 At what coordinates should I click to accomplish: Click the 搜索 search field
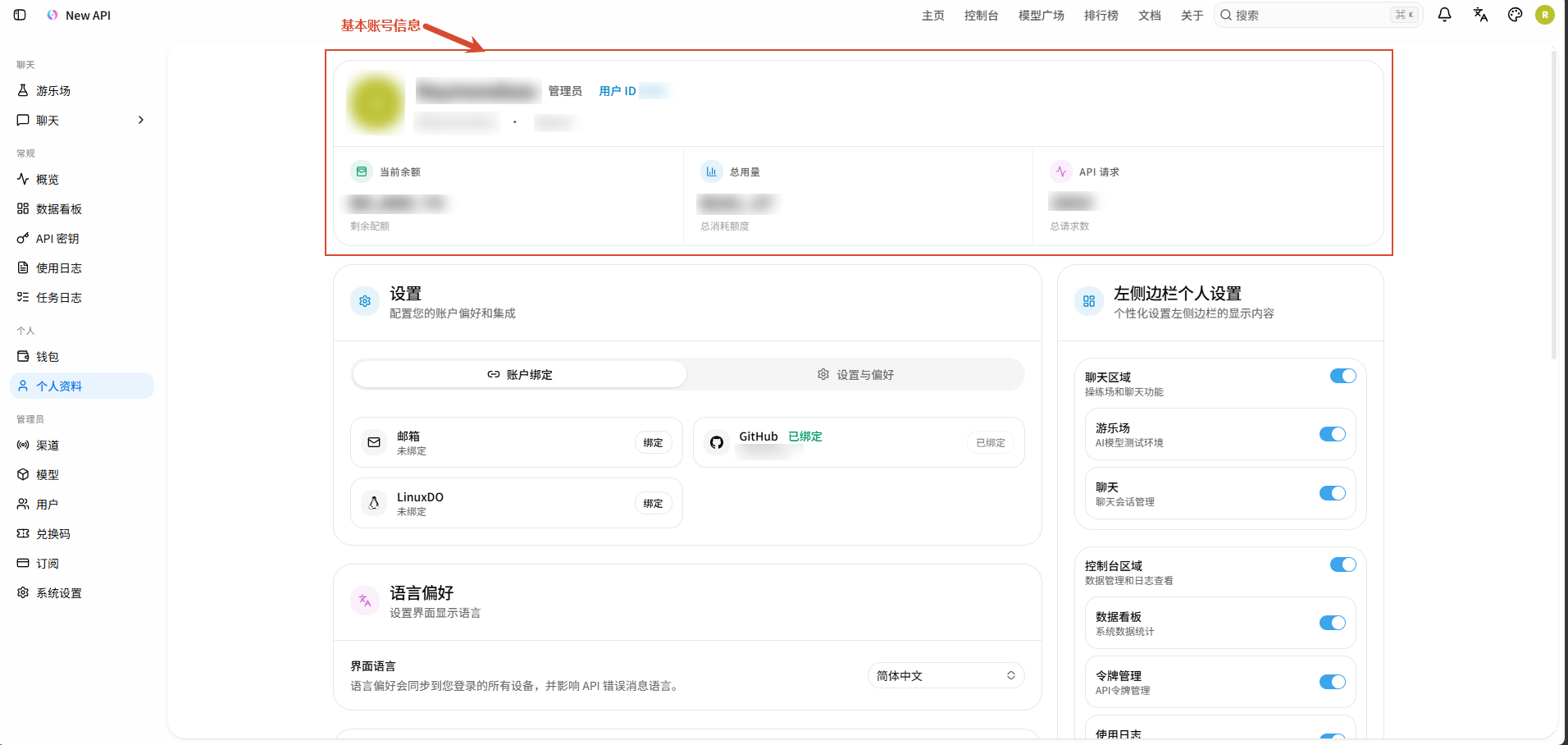(1318, 15)
